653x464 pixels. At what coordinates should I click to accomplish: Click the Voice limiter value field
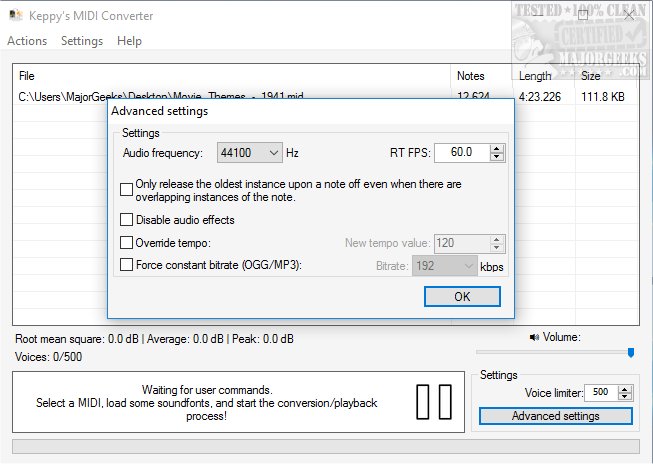coord(601,392)
